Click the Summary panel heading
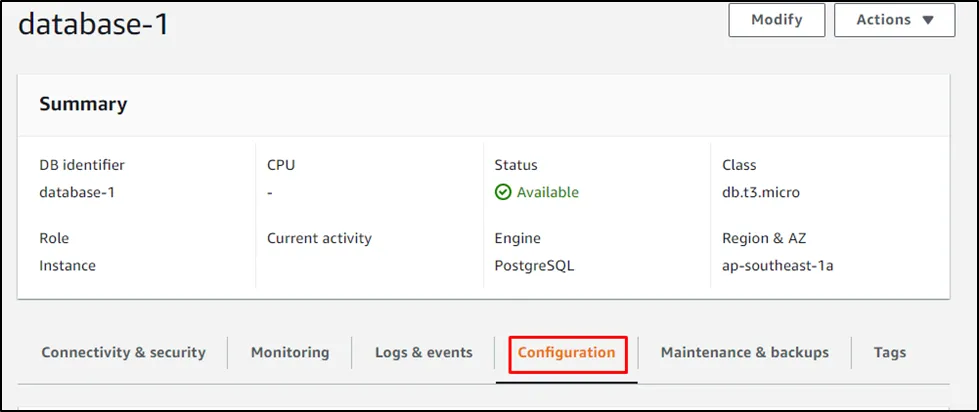 (x=83, y=104)
